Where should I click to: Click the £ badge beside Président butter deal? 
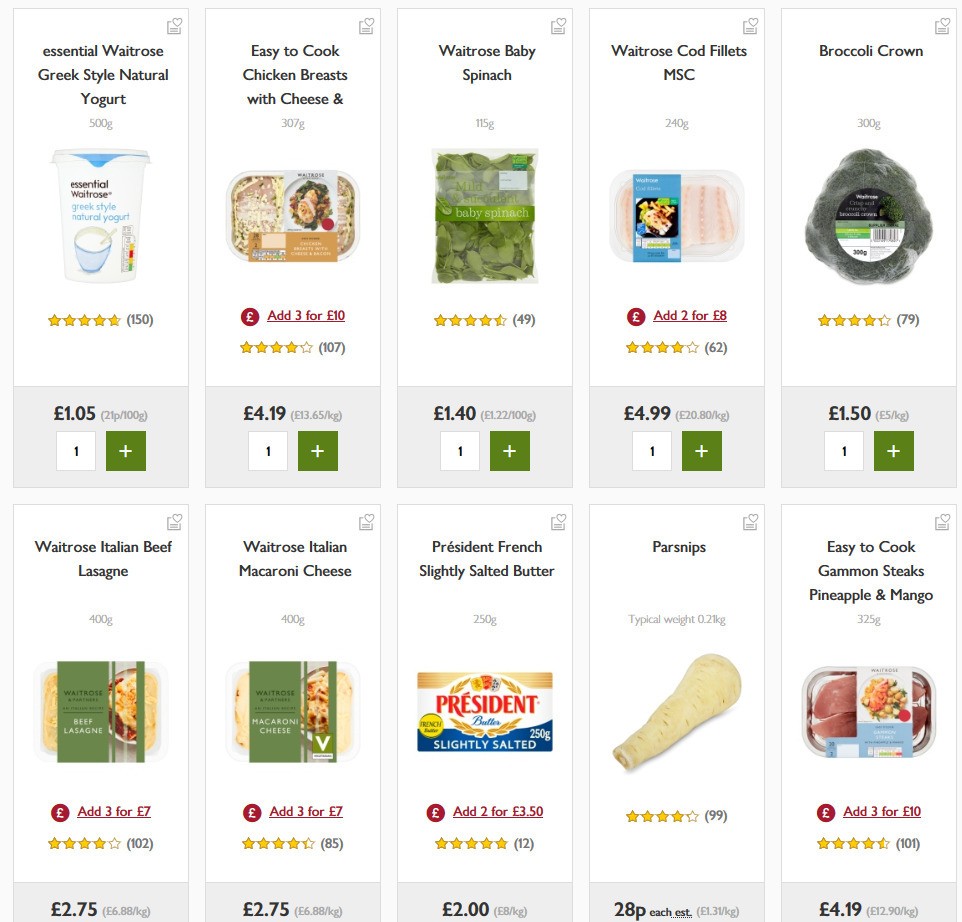click(436, 812)
